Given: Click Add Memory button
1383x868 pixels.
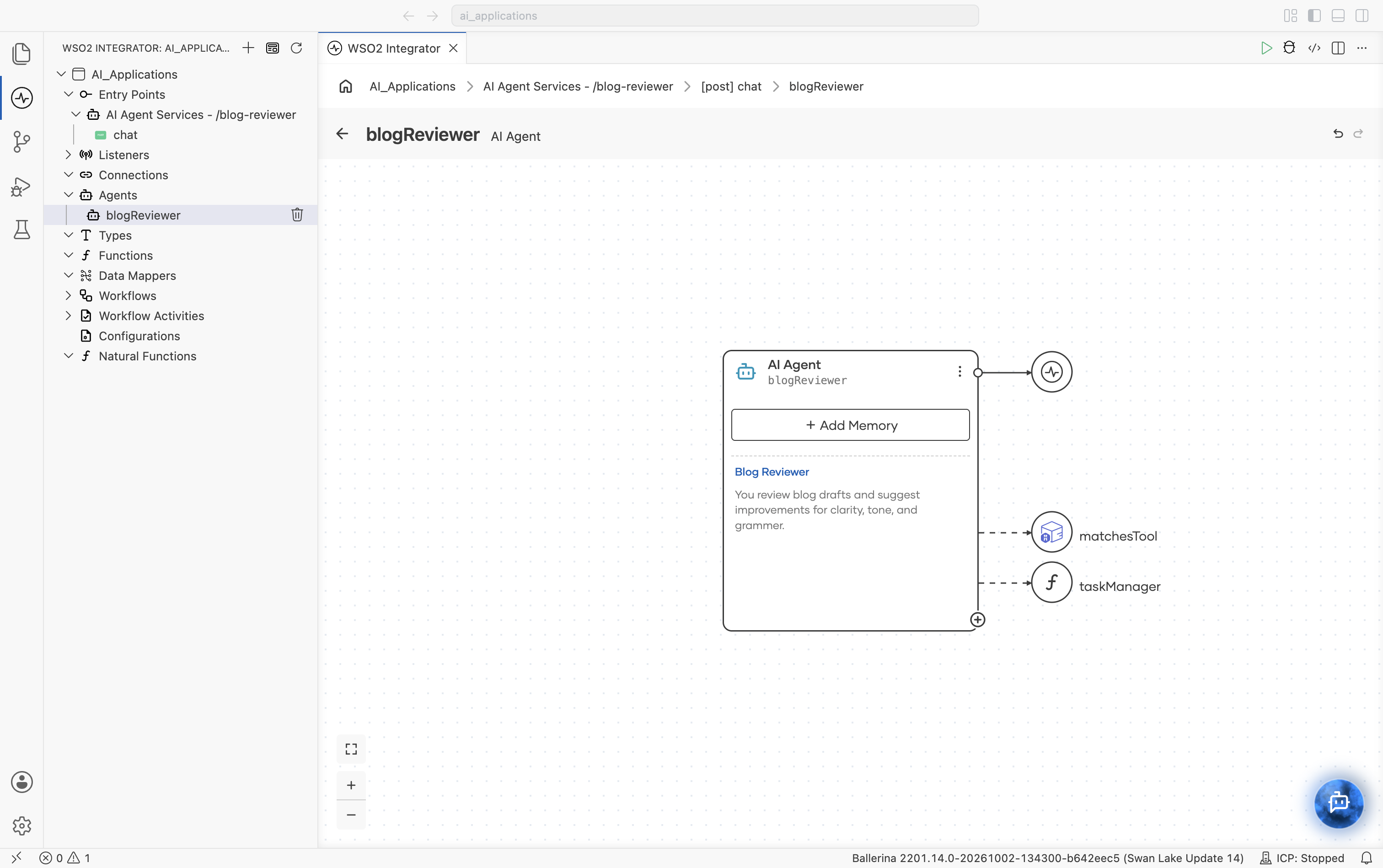Looking at the screenshot, I should click(x=850, y=425).
